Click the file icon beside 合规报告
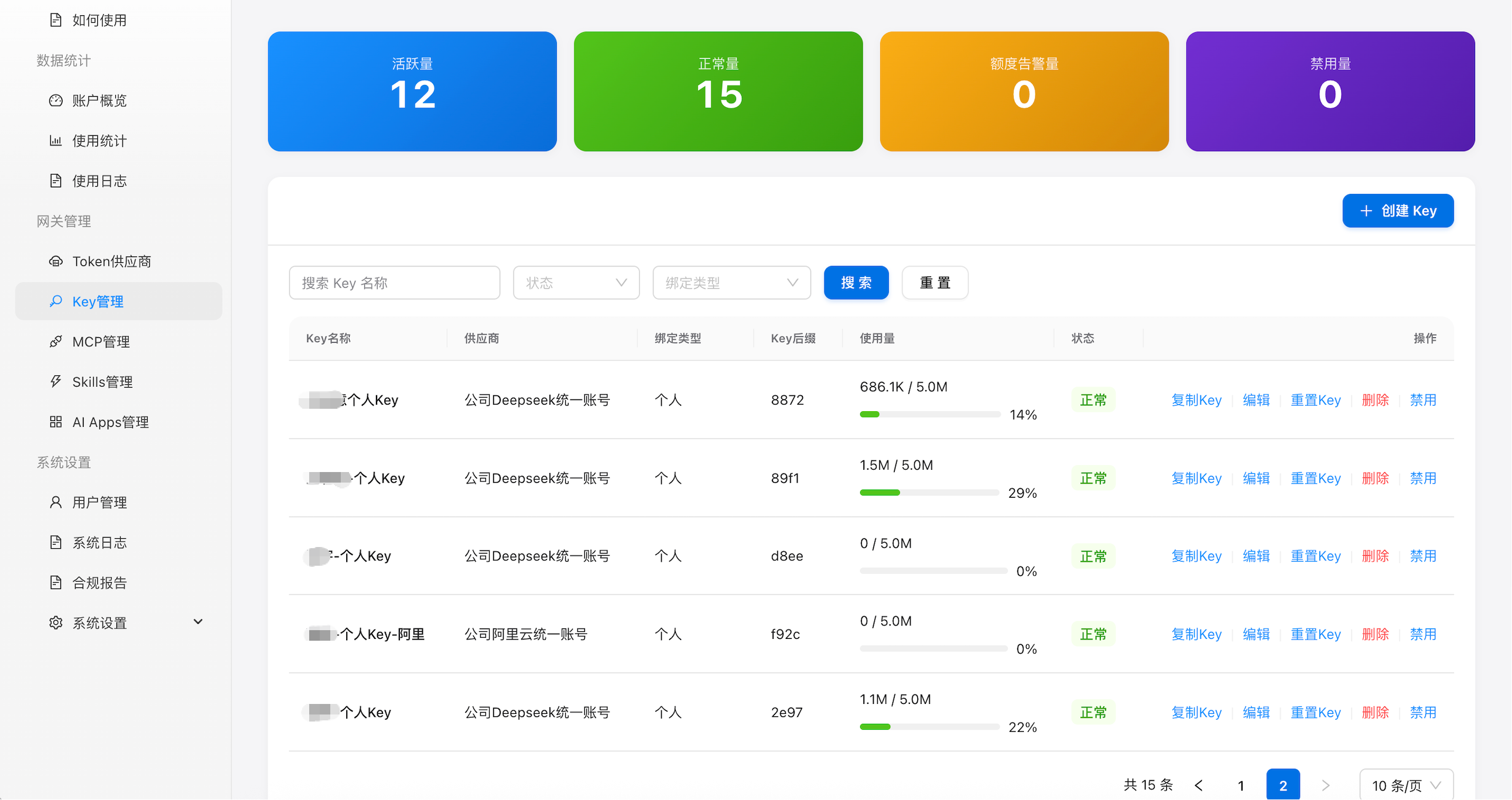Viewport: 1512px width, 800px height. pyautogui.click(x=56, y=583)
